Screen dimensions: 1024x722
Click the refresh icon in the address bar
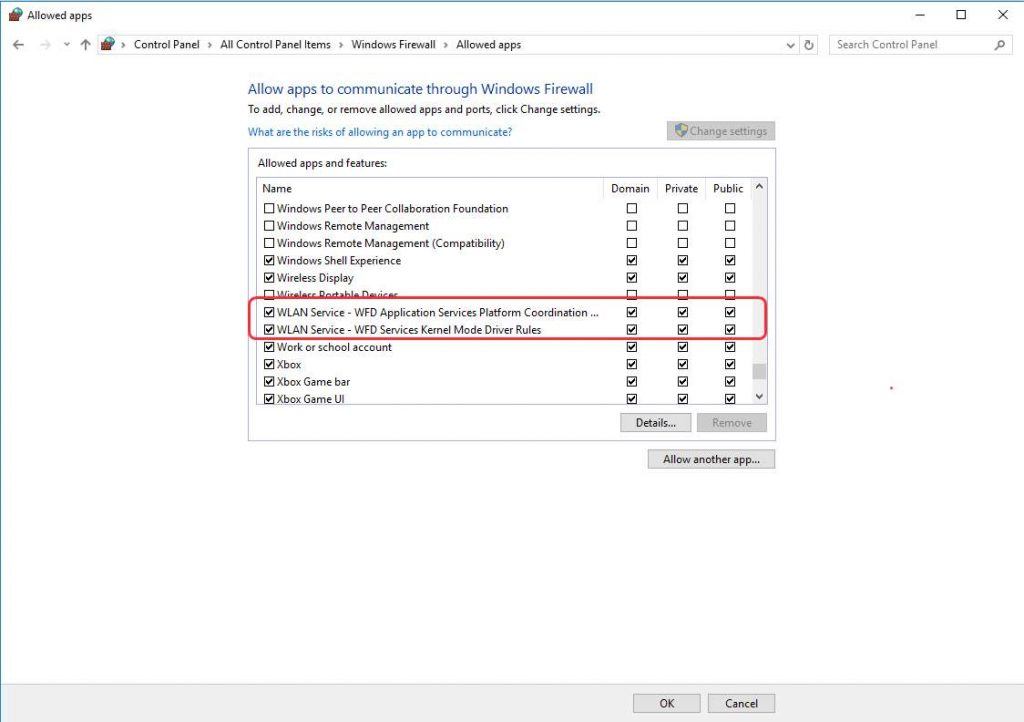click(808, 44)
